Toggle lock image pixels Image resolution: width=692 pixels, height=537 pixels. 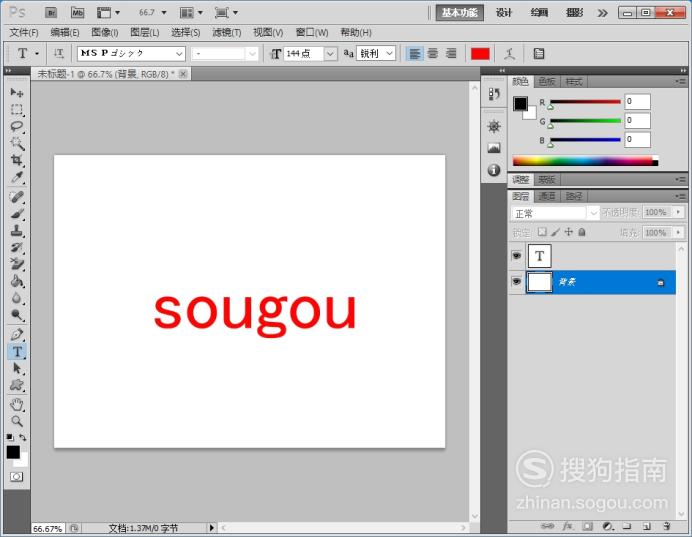[x=556, y=232]
